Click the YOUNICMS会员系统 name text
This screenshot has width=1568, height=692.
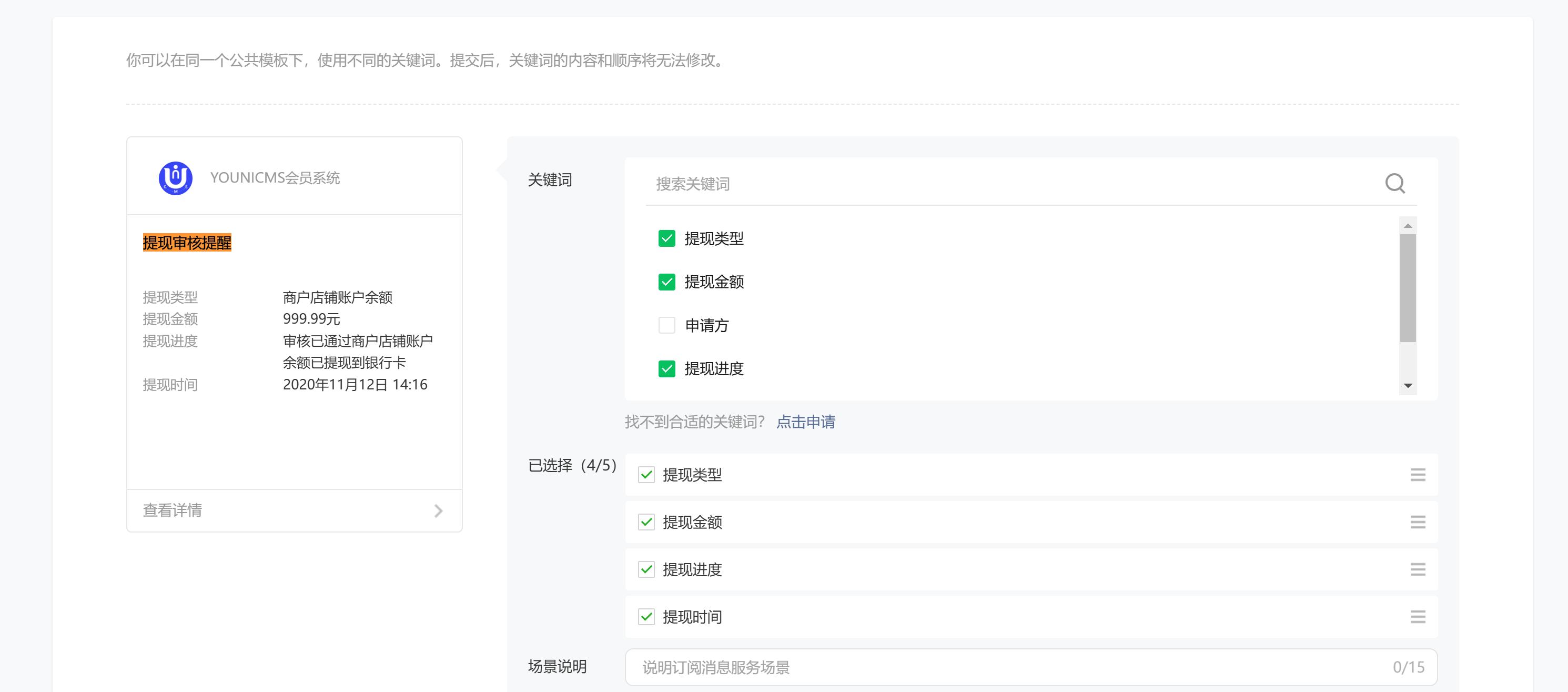[x=275, y=178]
